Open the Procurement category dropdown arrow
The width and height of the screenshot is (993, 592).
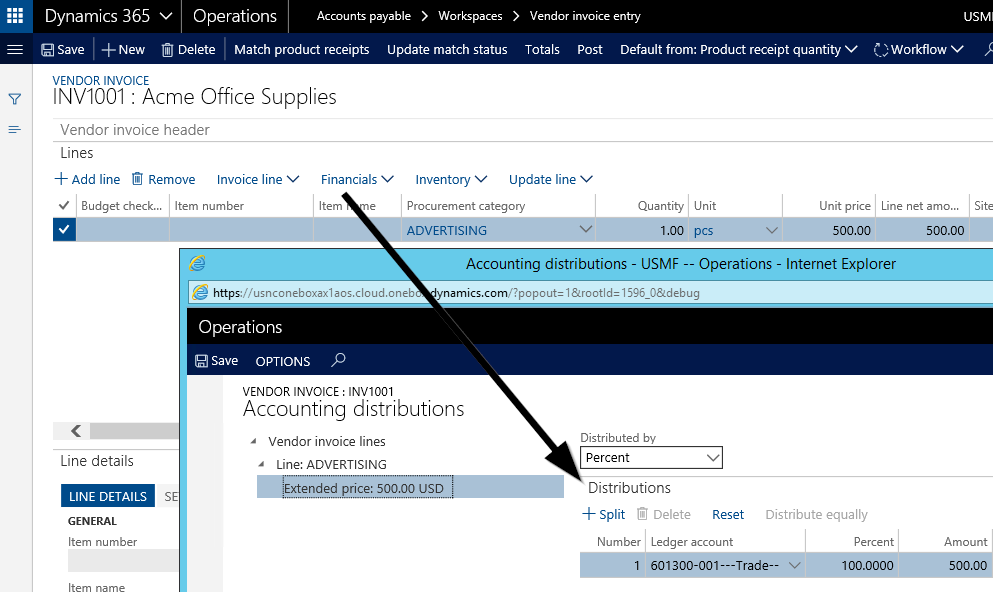tap(585, 230)
